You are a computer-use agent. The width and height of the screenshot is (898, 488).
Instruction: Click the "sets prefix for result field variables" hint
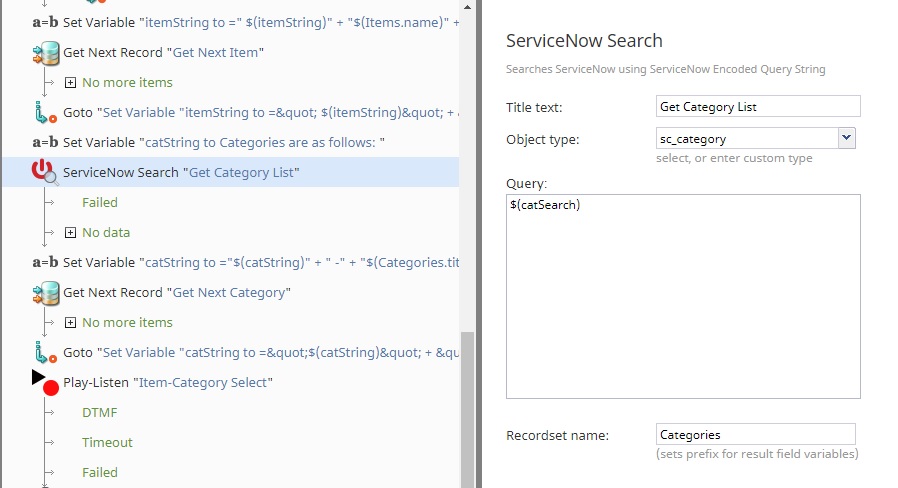tap(757, 454)
